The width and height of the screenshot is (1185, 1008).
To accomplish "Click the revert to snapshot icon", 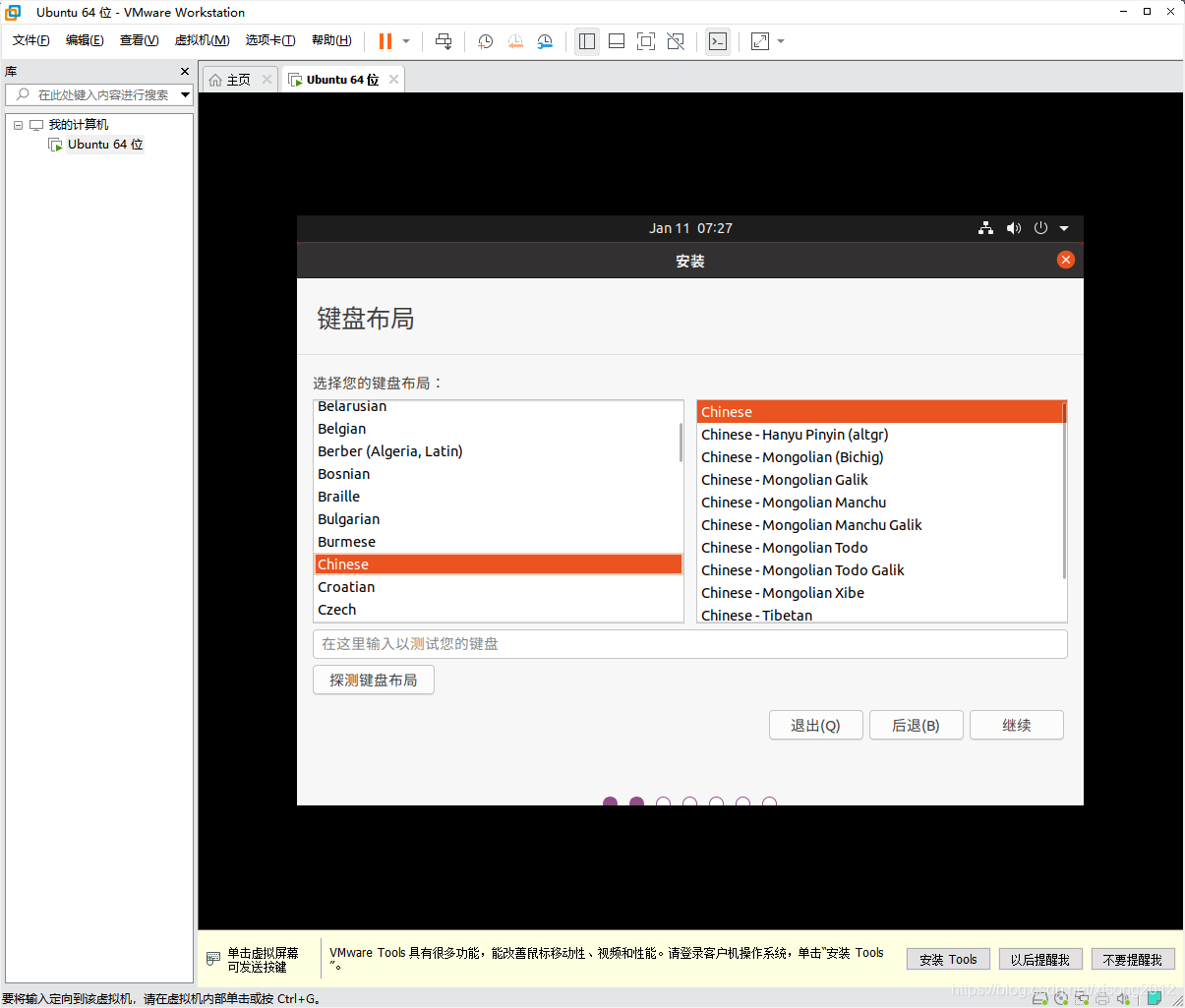I will pos(515,41).
